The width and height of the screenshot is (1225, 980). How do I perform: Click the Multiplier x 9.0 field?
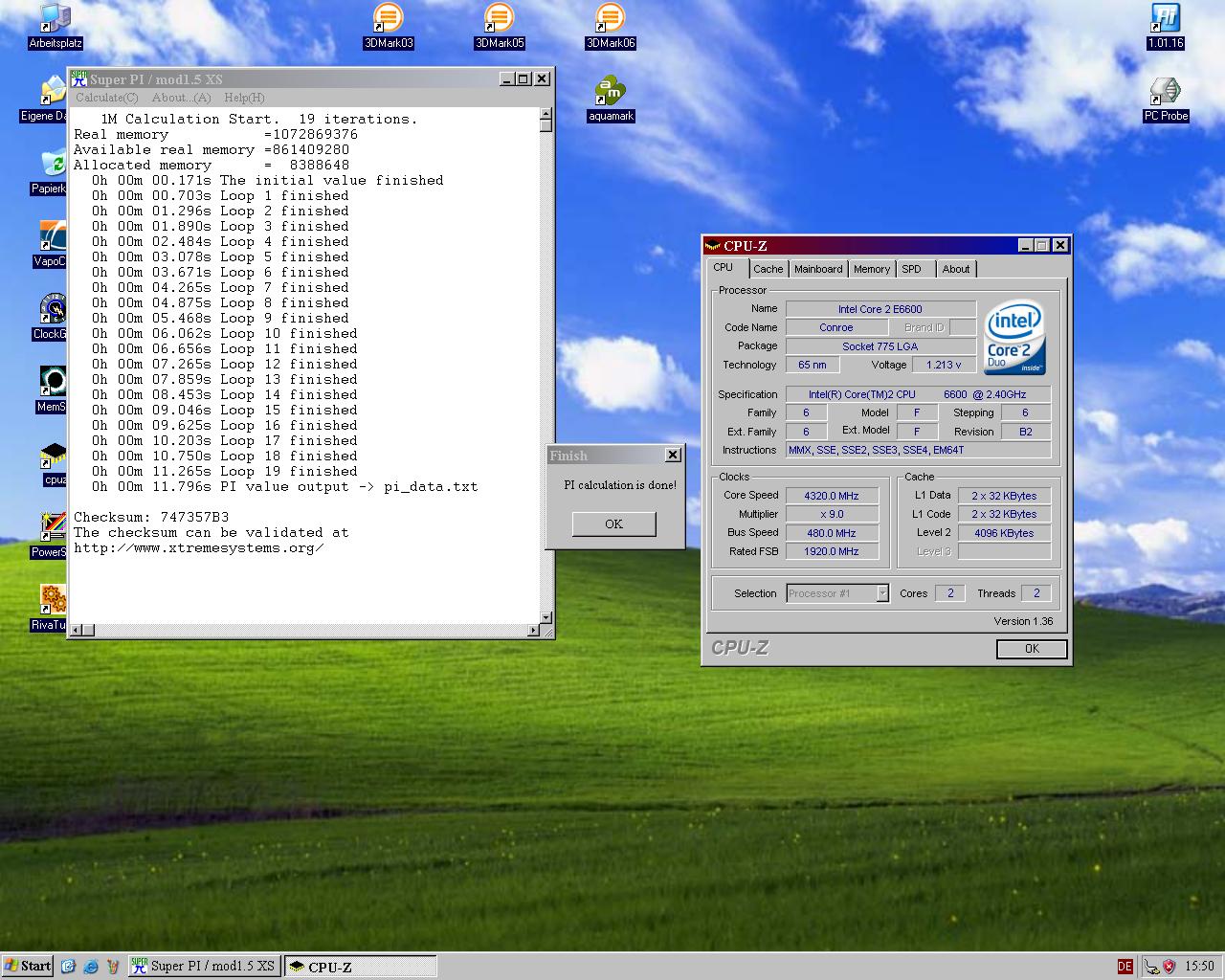click(x=832, y=514)
